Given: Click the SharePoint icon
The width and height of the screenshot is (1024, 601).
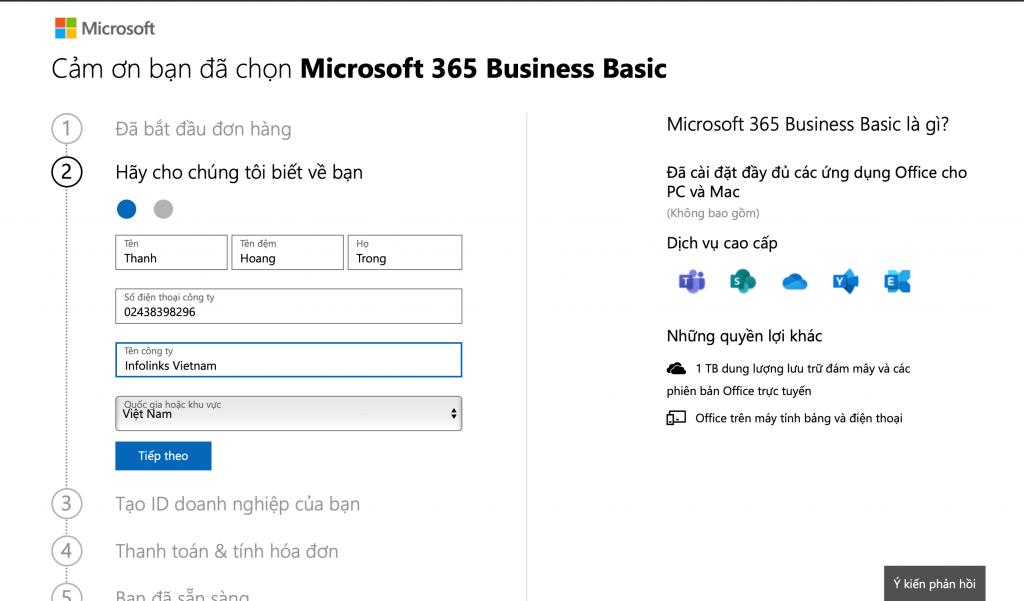Looking at the screenshot, I should pyautogui.click(x=742, y=281).
